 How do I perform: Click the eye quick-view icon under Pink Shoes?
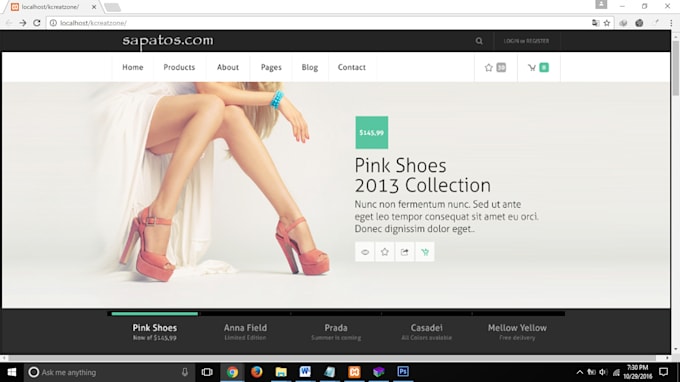coord(365,252)
